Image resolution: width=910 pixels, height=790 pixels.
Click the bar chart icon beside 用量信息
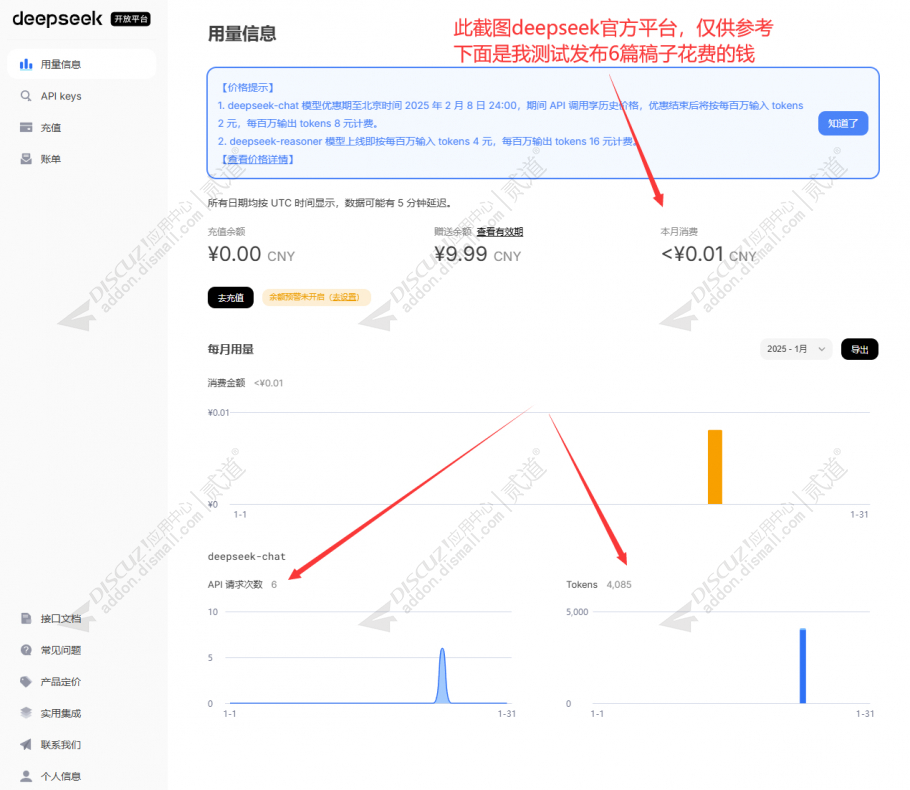tap(26, 64)
